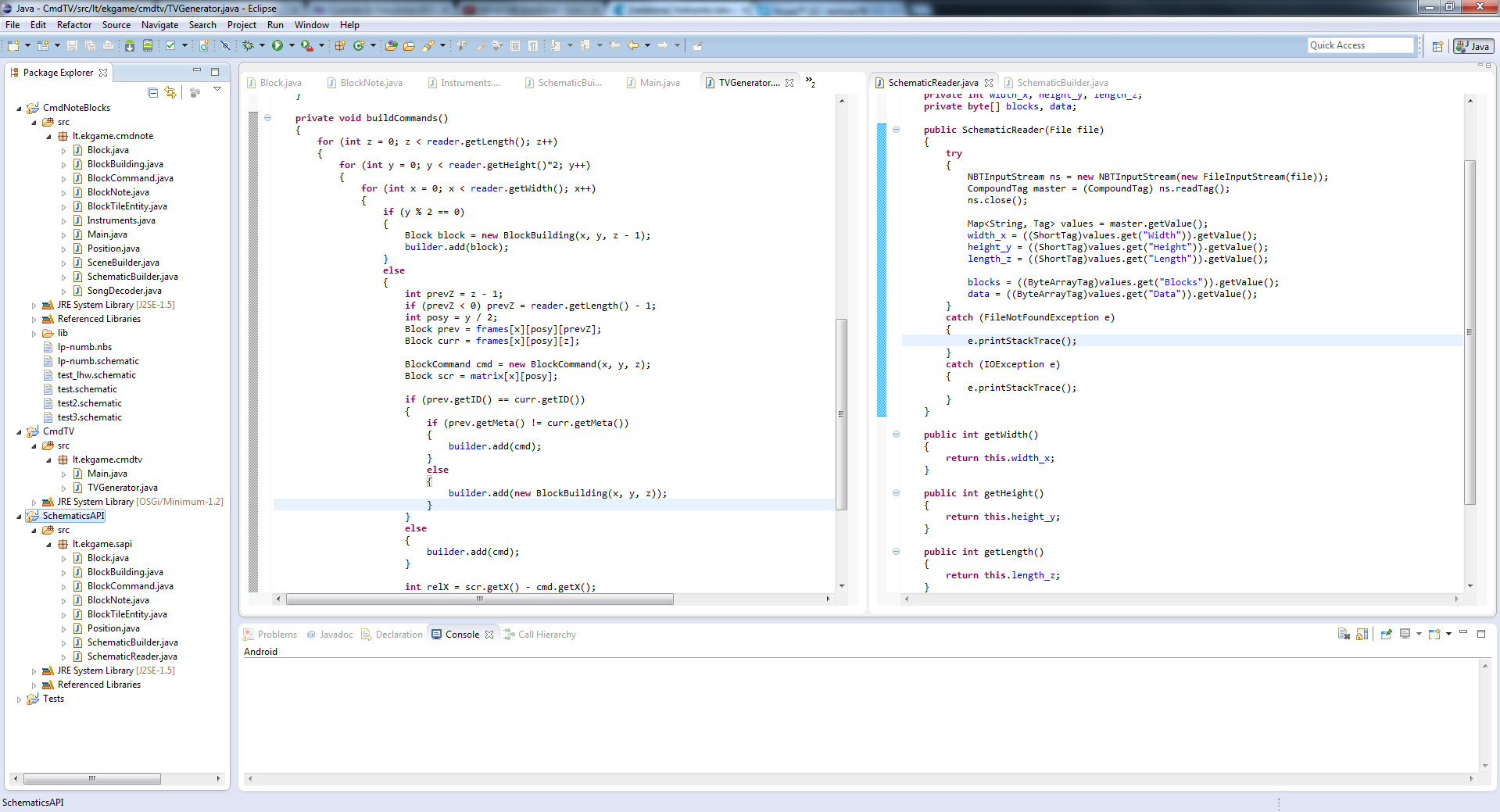Click the New Java Class icon
Image resolution: width=1500 pixels, height=812 pixels.
coord(359,46)
